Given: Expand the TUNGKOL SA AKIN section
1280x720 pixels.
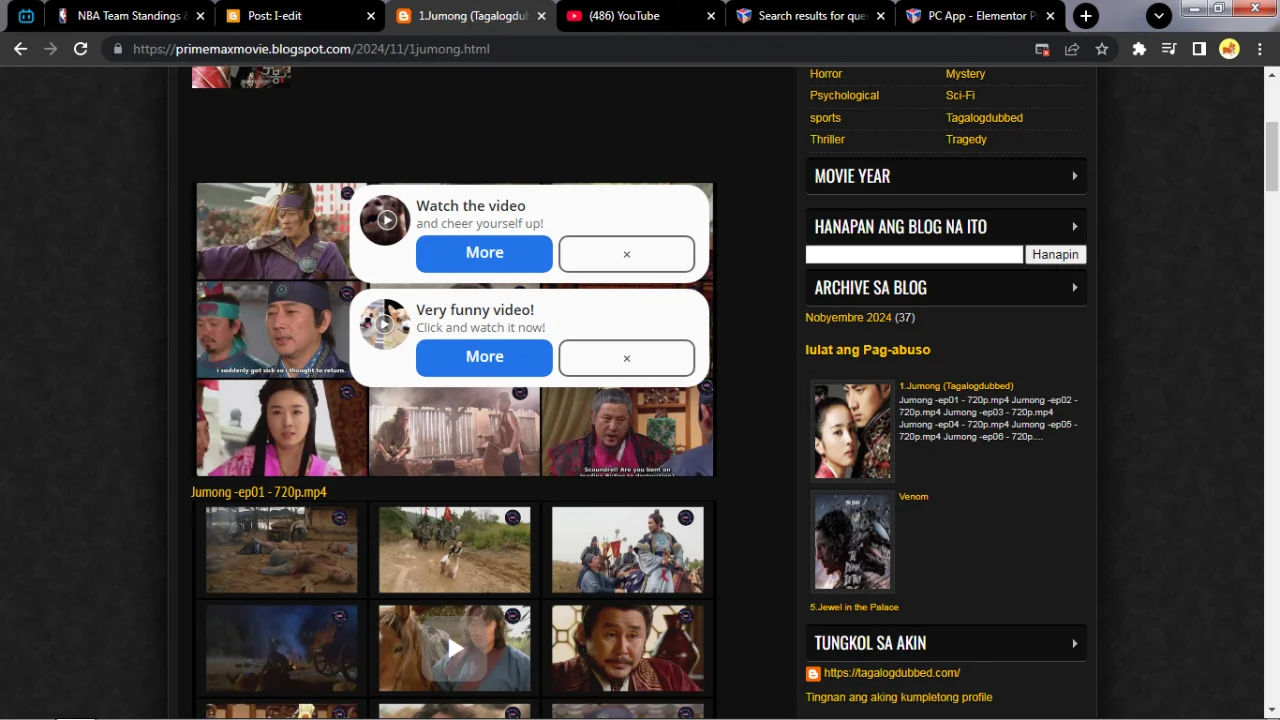Looking at the screenshot, I should click(946, 643).
